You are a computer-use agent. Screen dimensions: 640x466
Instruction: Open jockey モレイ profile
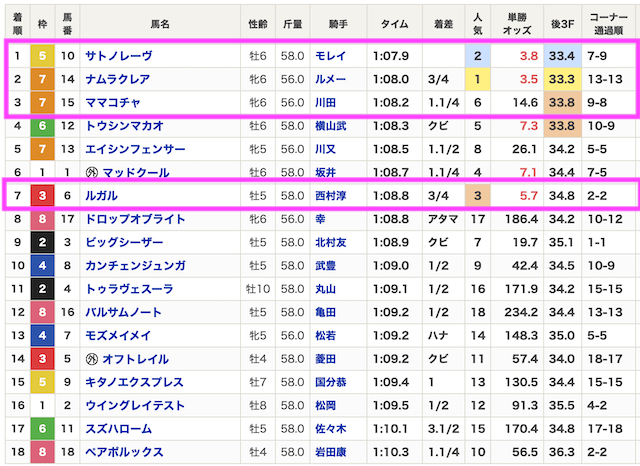(x=331, y=56)
